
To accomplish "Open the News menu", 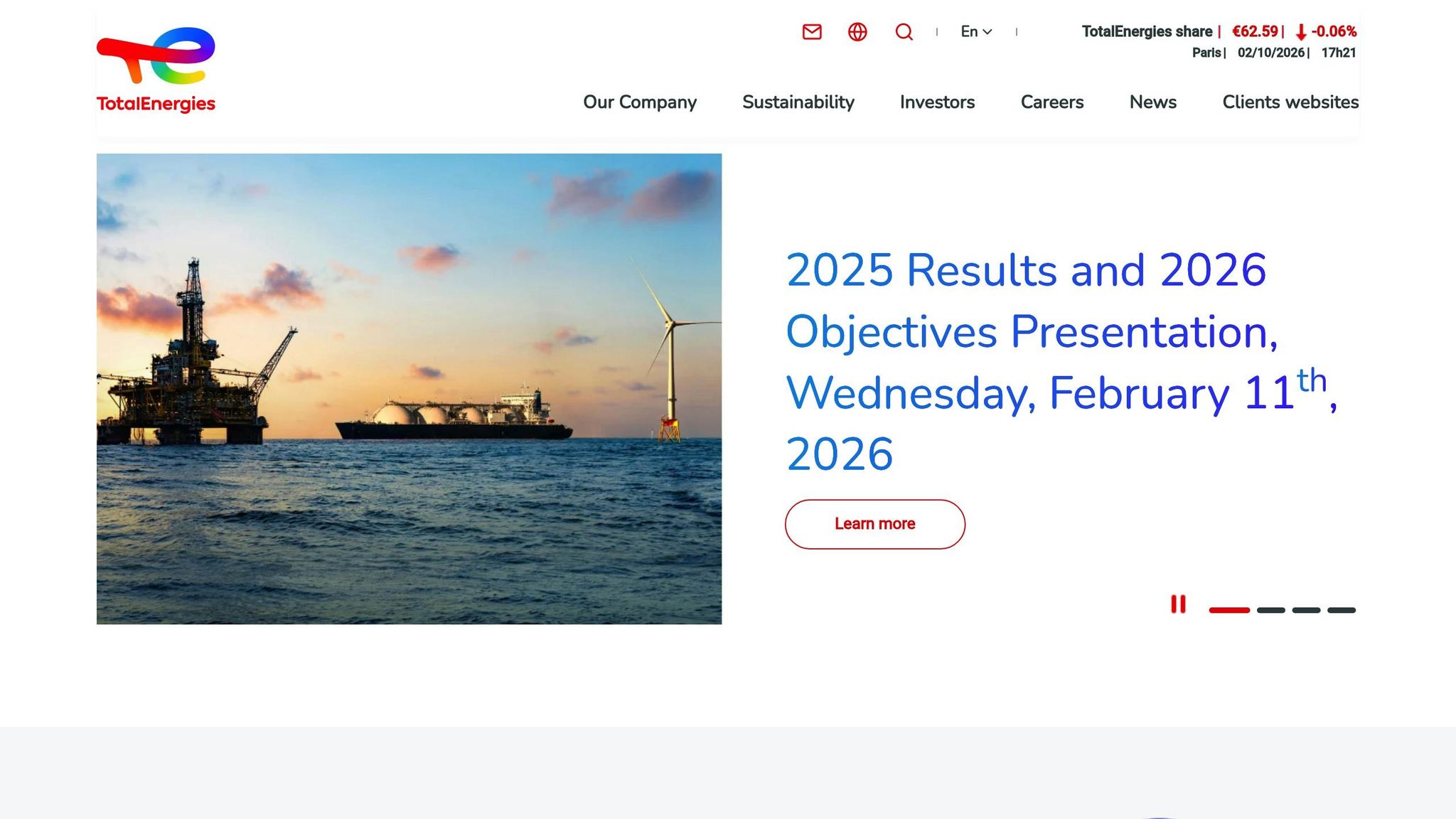I will 1152,102.
